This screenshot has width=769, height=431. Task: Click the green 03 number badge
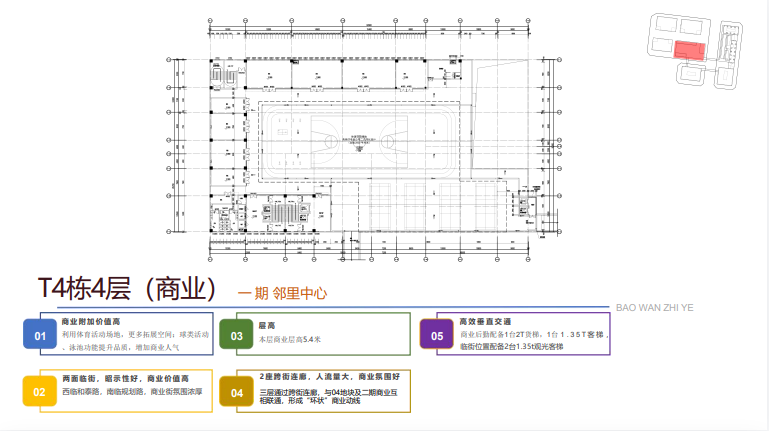(236, 333)
